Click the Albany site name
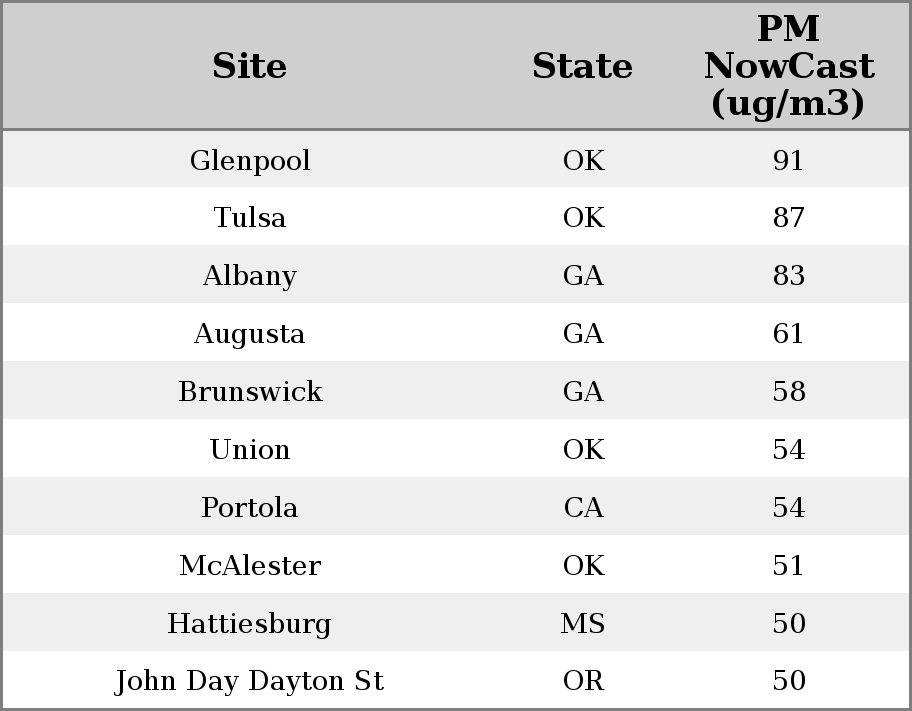This screenshot has width=912, height=711. click(x=250, y=276)
